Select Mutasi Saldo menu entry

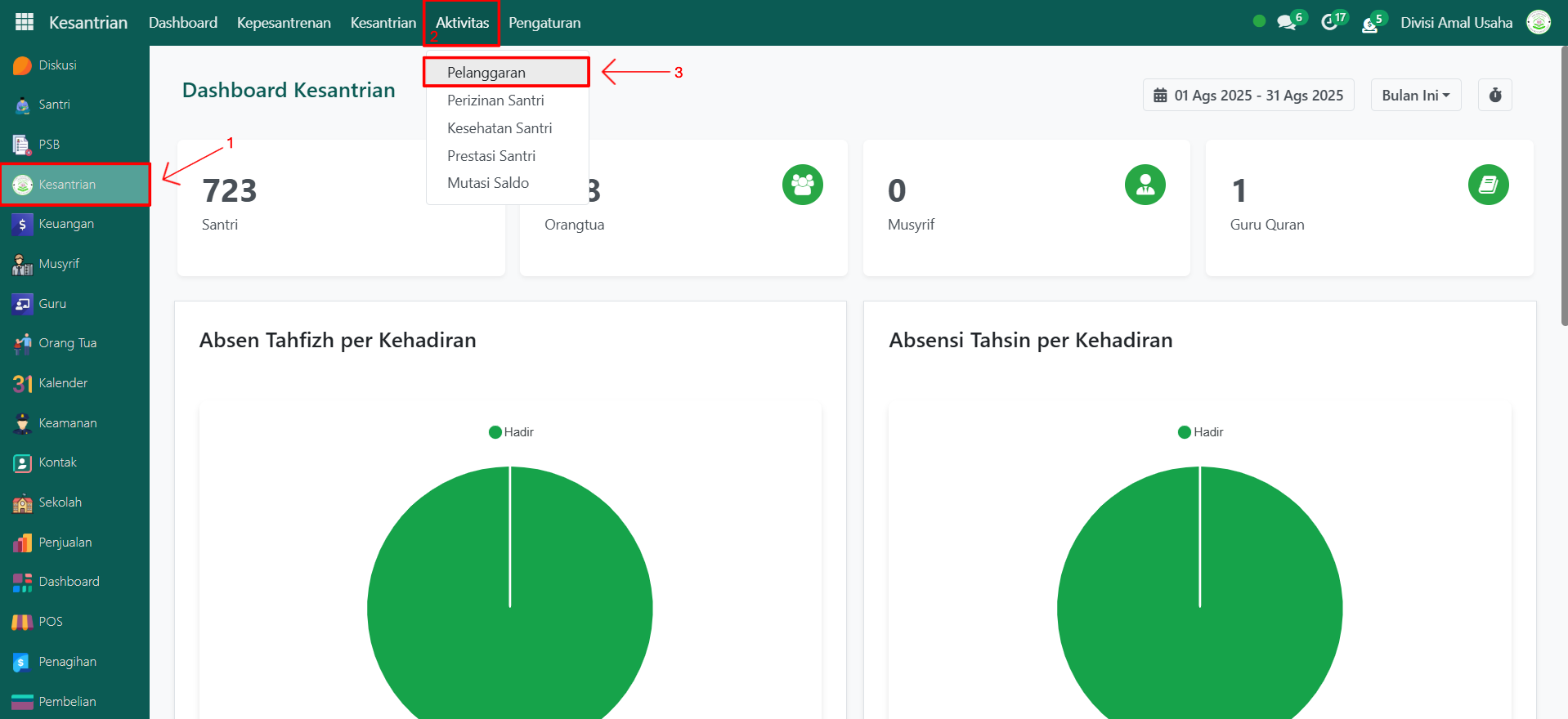[x=488, y=183]
